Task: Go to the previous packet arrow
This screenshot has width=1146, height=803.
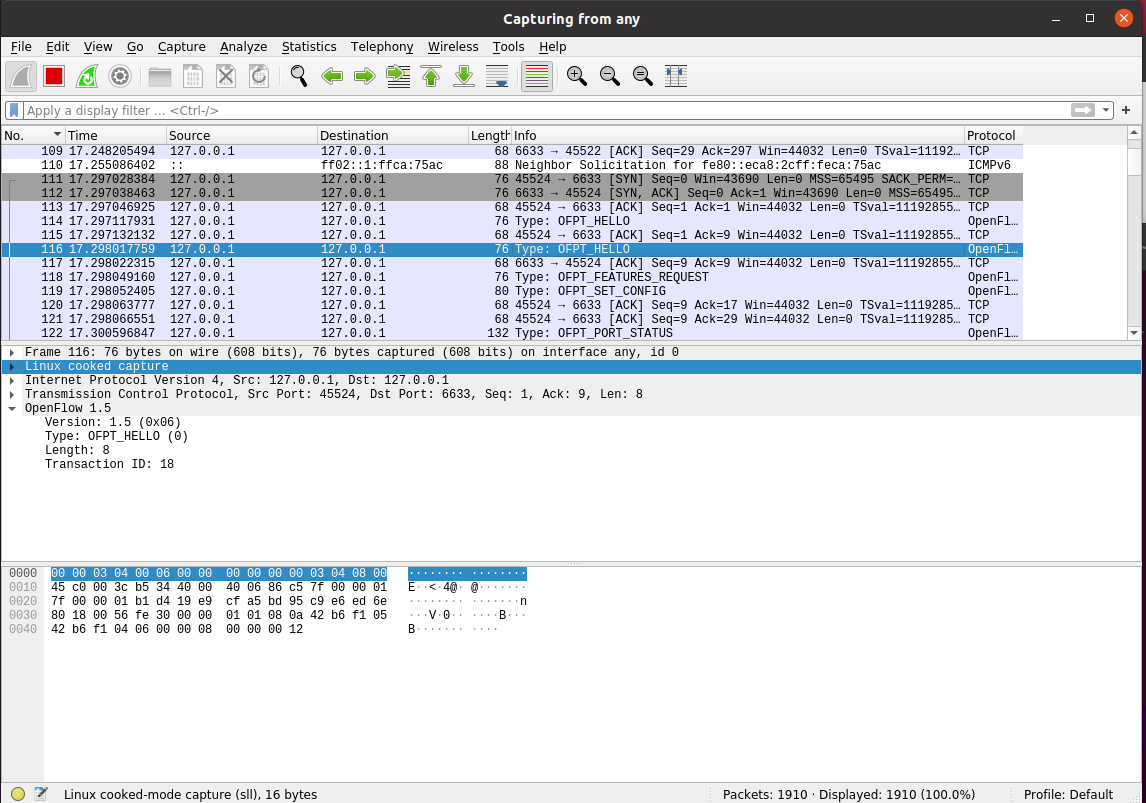Action: point(332,76)
